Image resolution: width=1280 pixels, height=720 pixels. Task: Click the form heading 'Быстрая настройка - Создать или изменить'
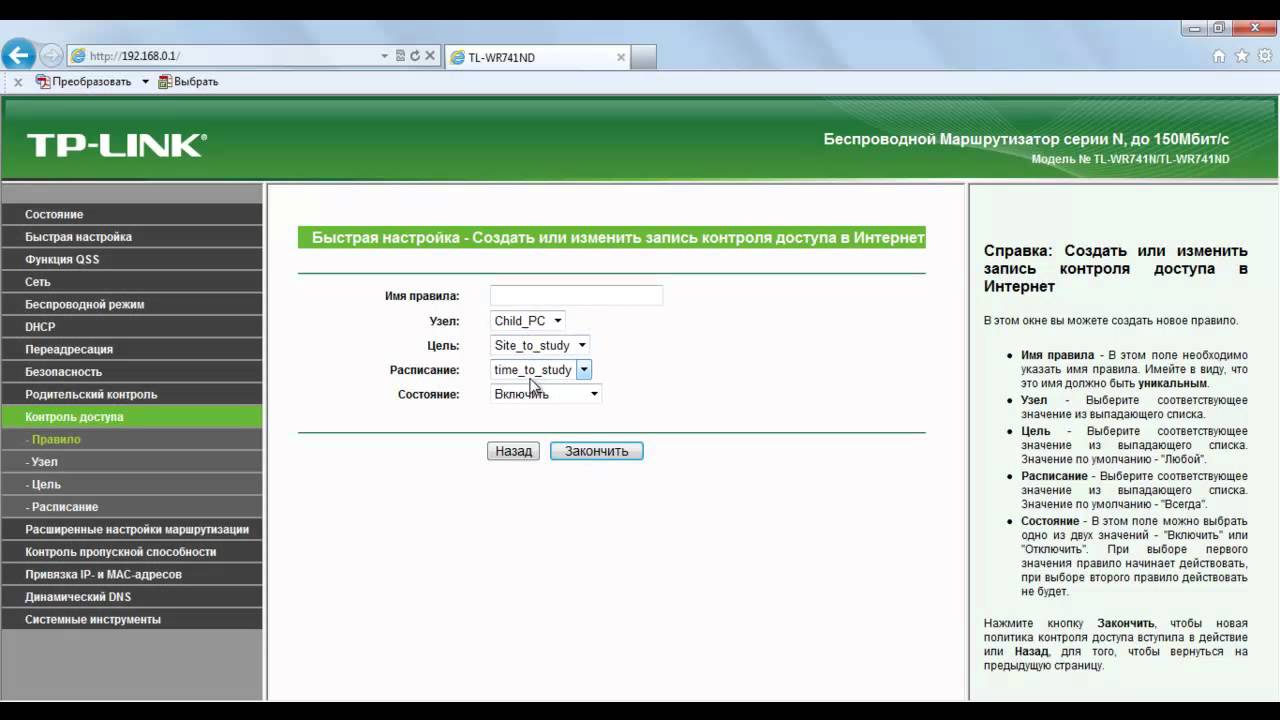612,238
